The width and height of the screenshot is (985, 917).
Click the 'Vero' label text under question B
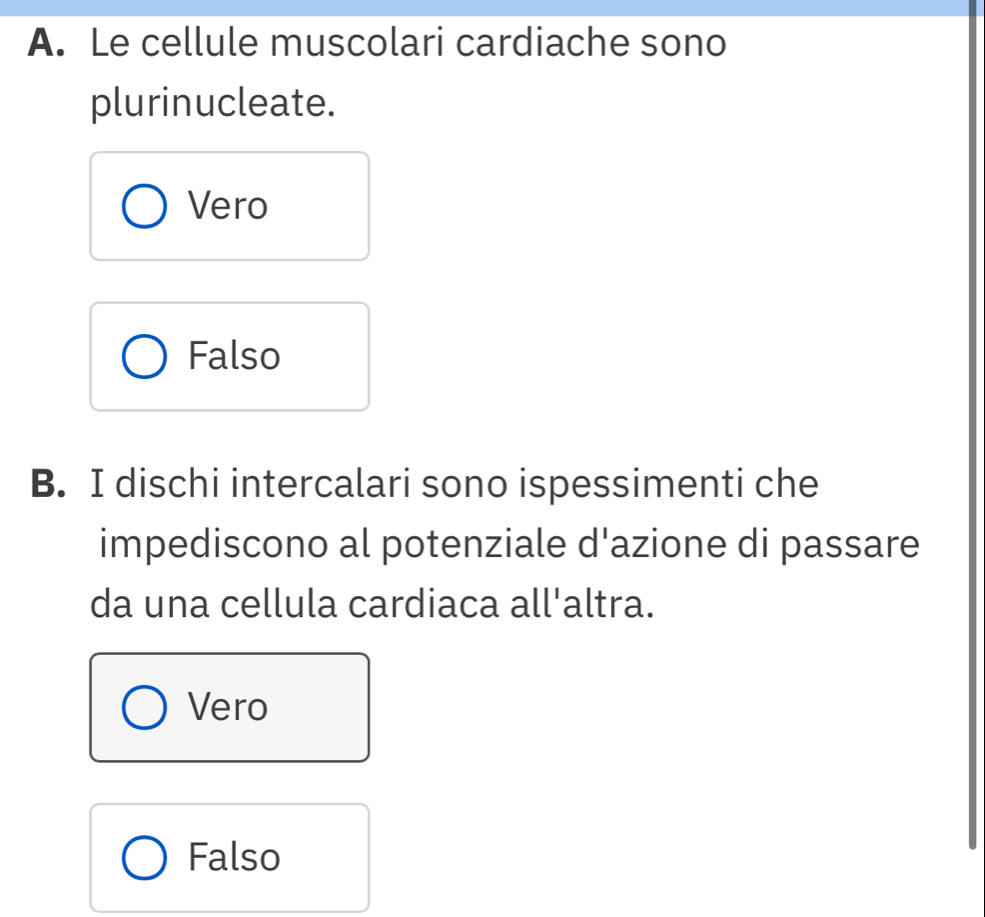click(x=230, y=708)
